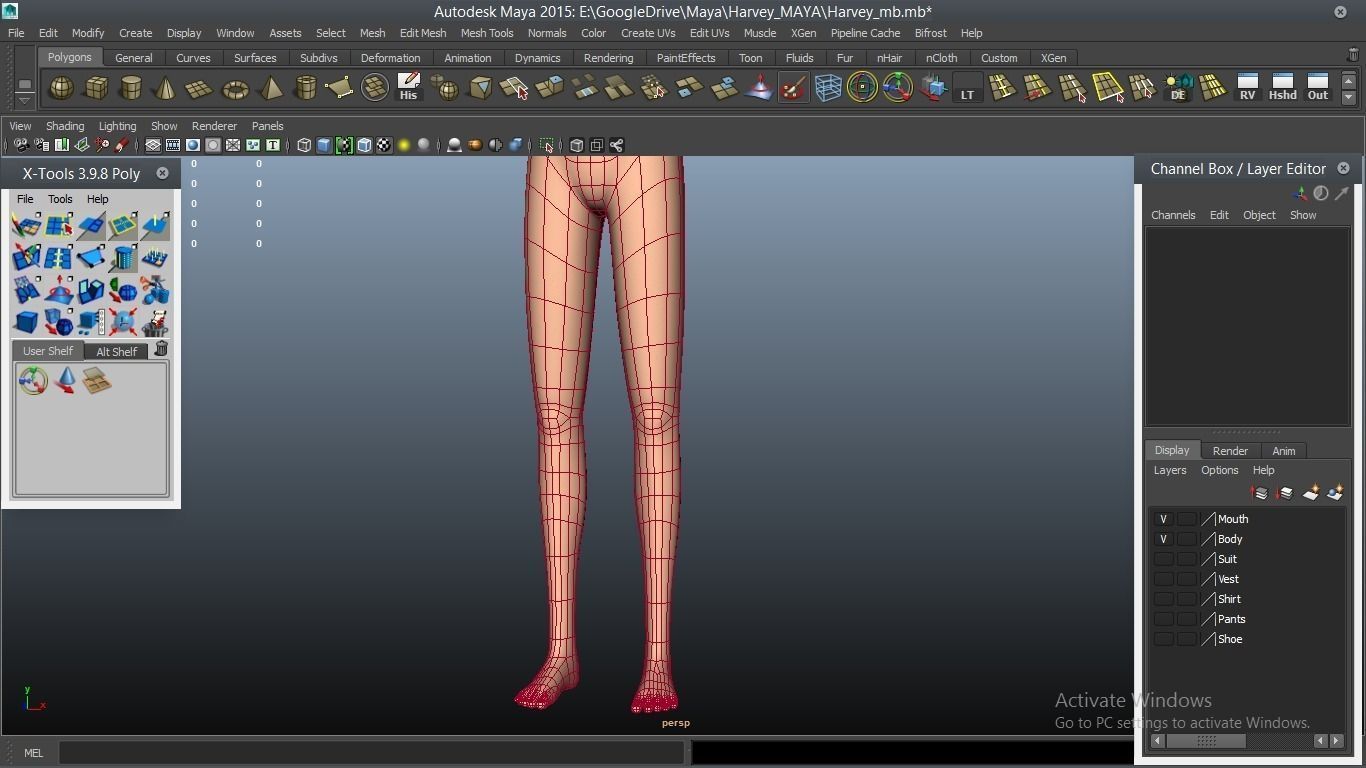Select the paint brush tool shelf icon

pos(793,88)
